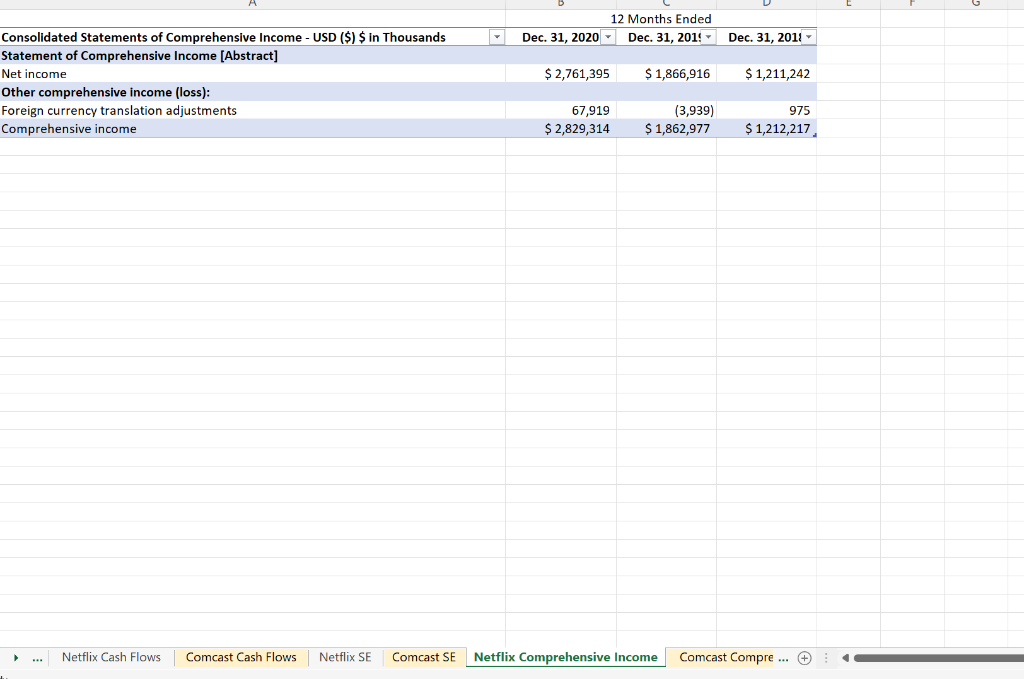Select column E header
This screenshot has width=1024, height=679.
pos(848,4)
